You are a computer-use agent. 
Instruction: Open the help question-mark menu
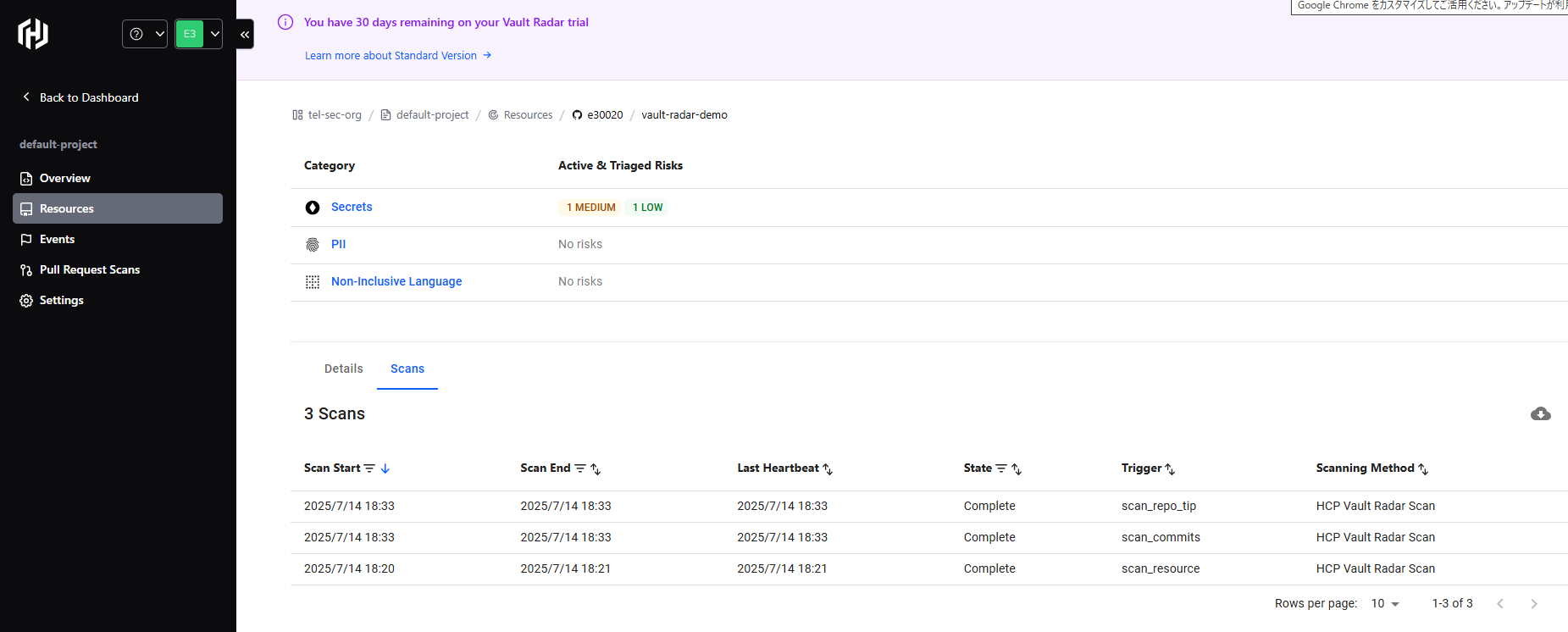(145, 34)
